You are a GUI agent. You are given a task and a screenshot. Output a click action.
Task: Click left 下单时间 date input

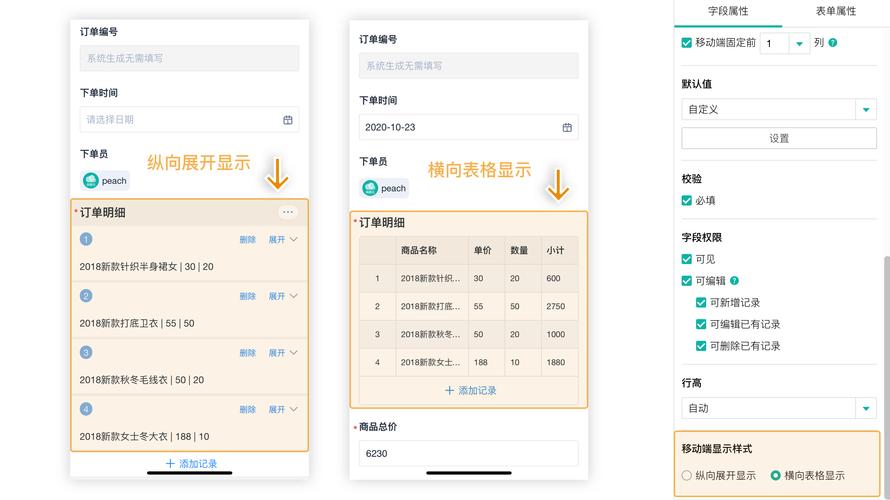pos(189,120)
